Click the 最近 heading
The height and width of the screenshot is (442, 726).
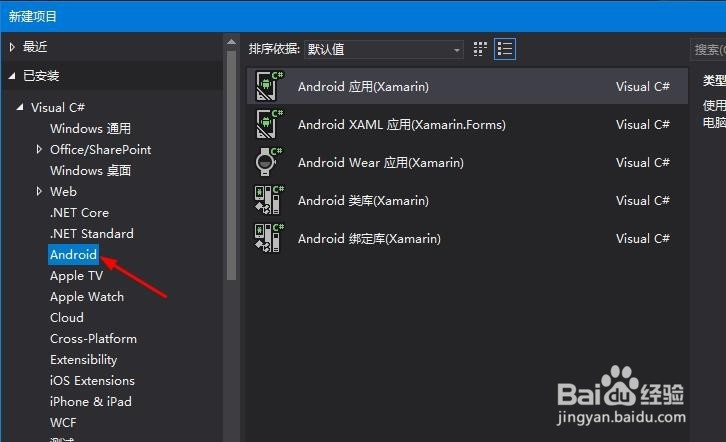point(35,47)
